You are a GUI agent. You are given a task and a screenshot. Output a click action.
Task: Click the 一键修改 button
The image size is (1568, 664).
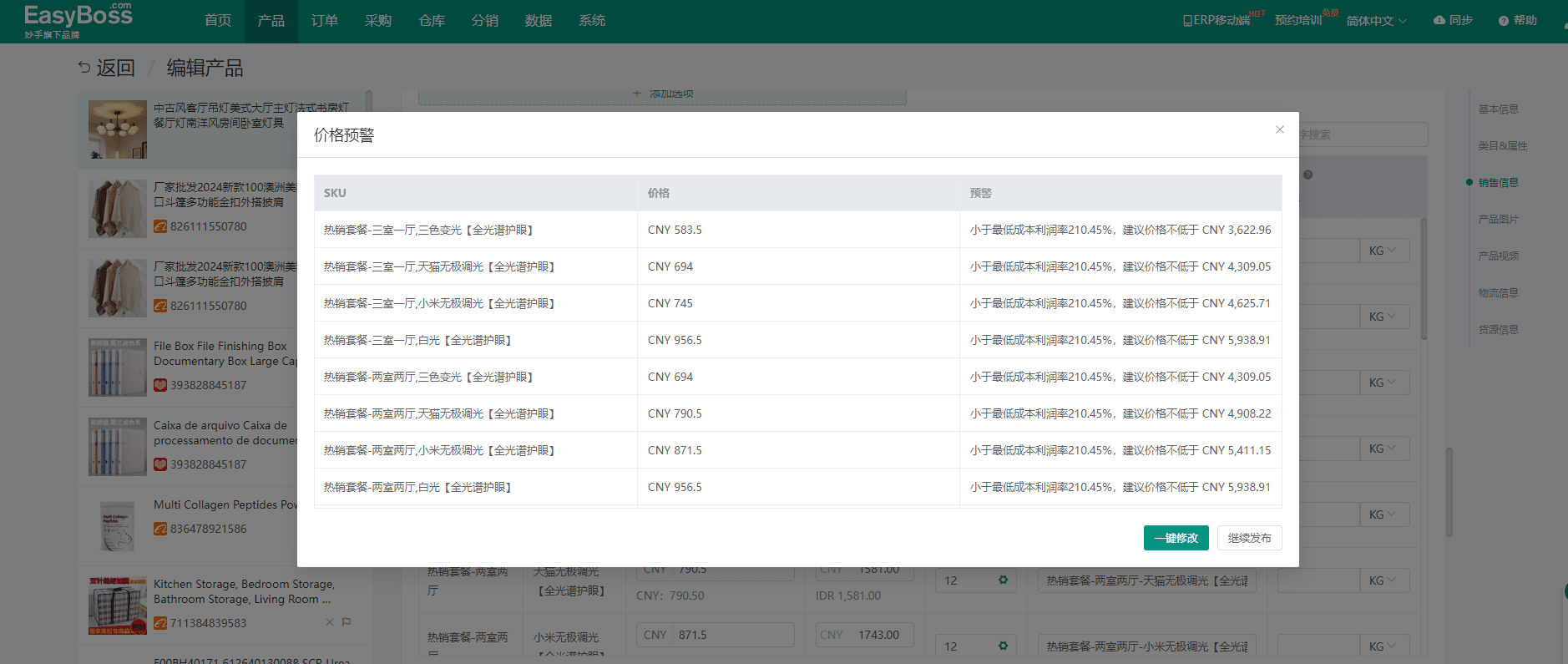pos(1176,538)
